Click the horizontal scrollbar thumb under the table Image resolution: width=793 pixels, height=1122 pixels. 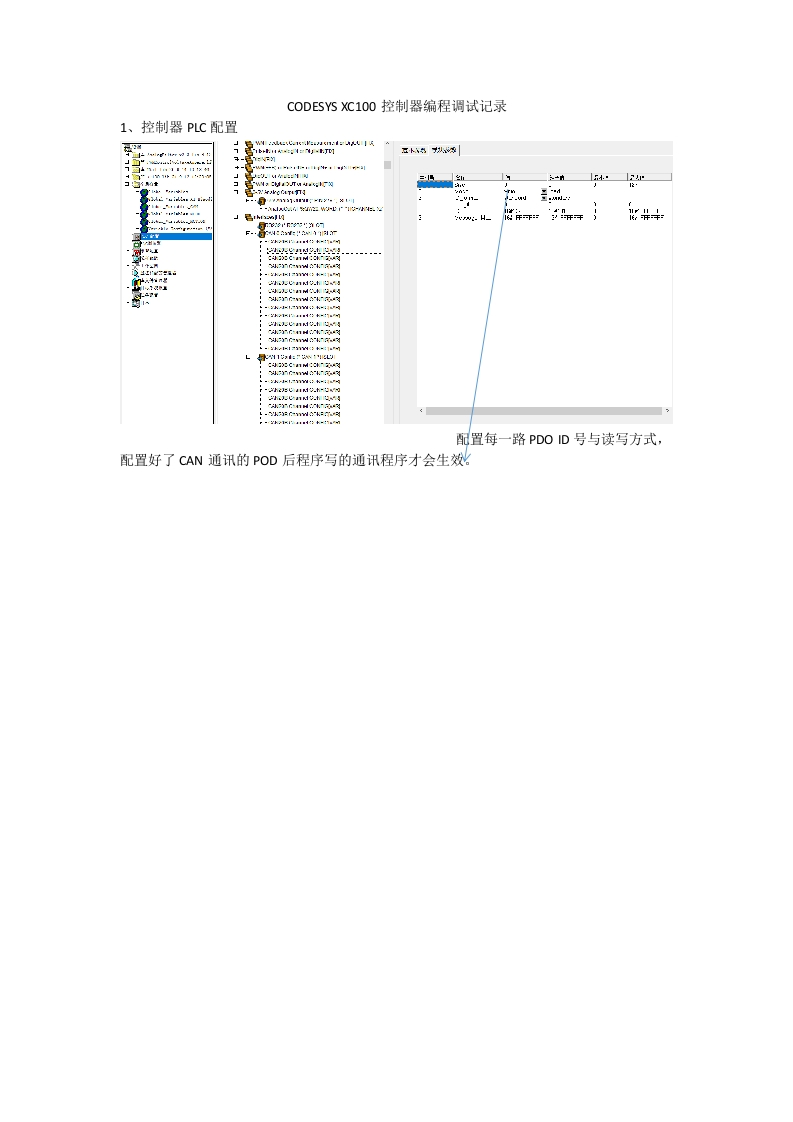[544, 411]
